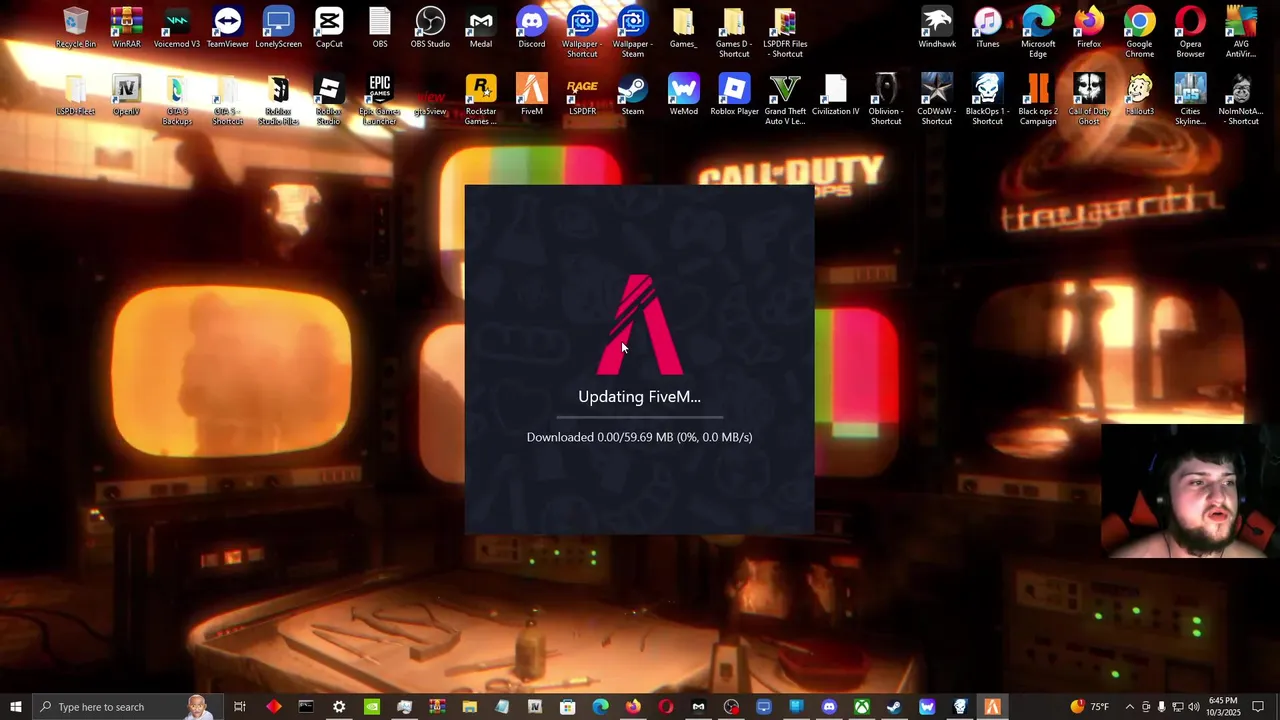
Task: Select the Firefox desktop shortcut
Action: point(1089,28)
